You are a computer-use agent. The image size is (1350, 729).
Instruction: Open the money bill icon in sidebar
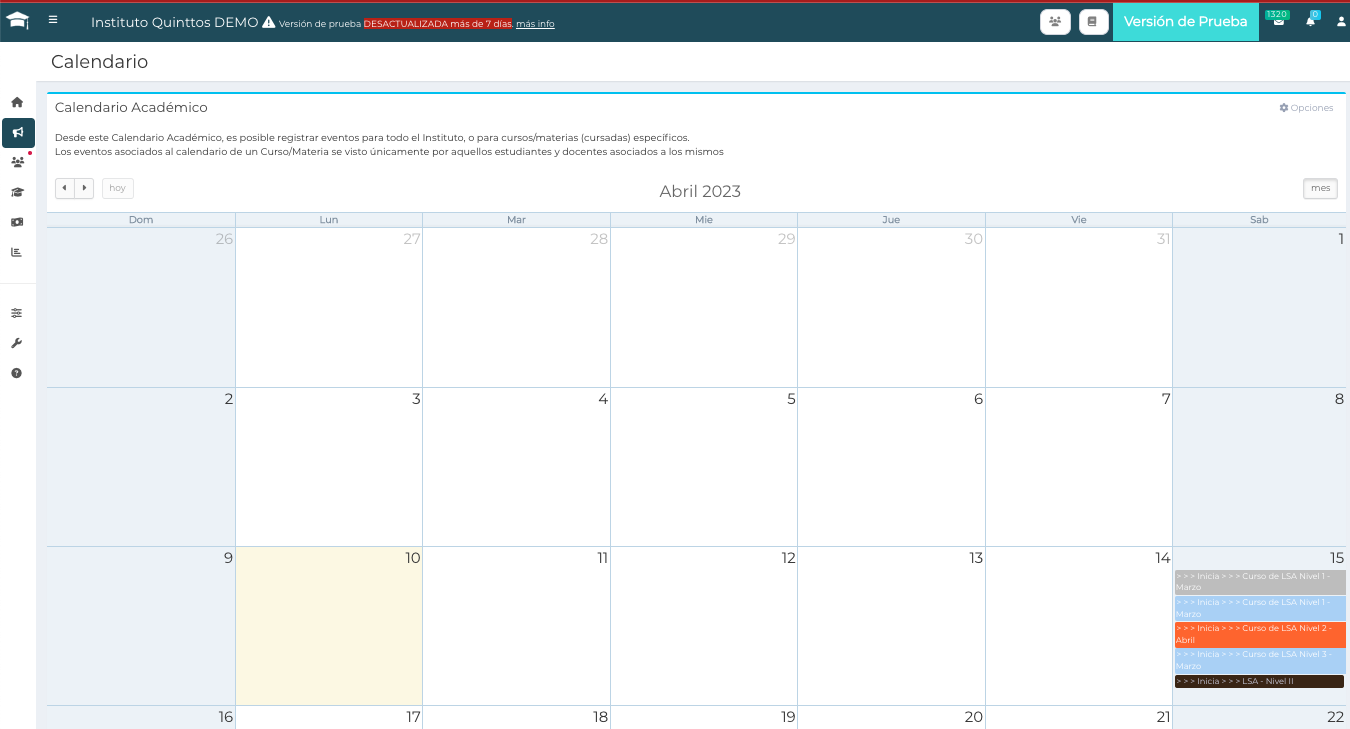coord(17,222)
